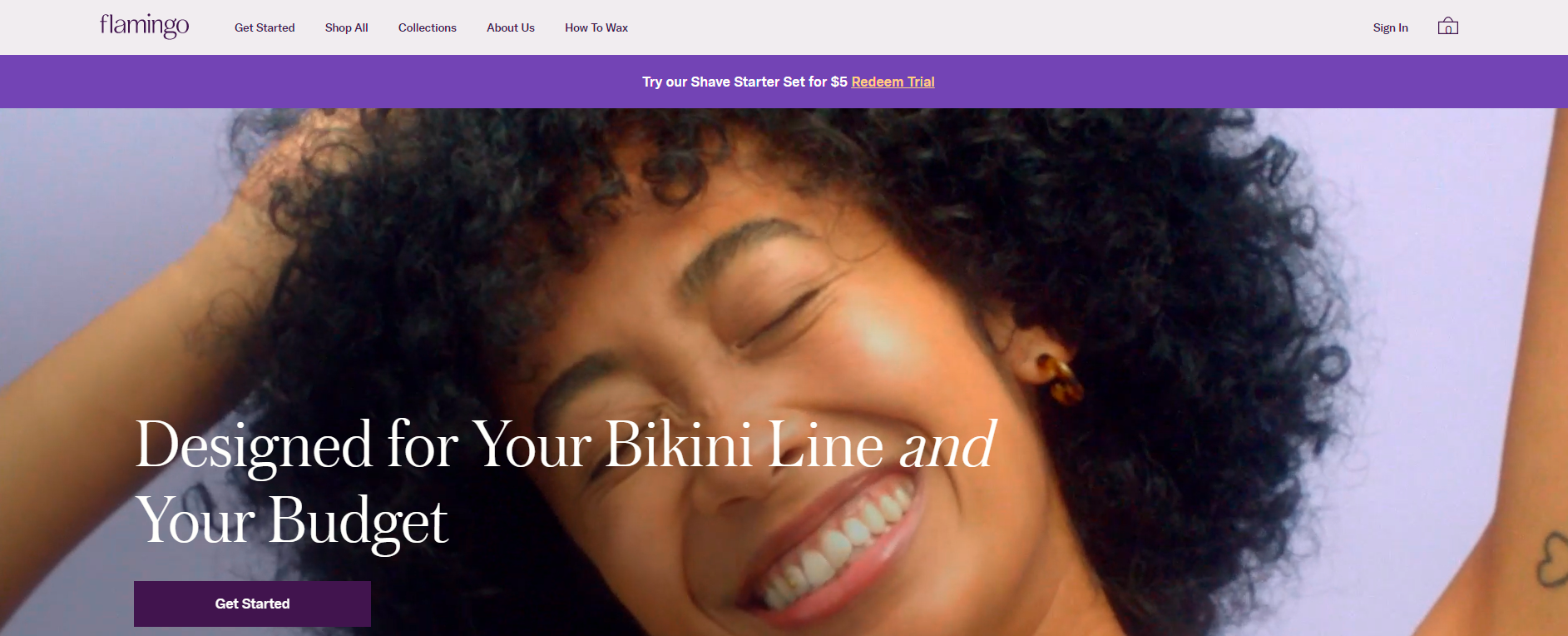
Task: Click the tortoiseshell hoop earring in photo
Action: [x=1056, y=377]
